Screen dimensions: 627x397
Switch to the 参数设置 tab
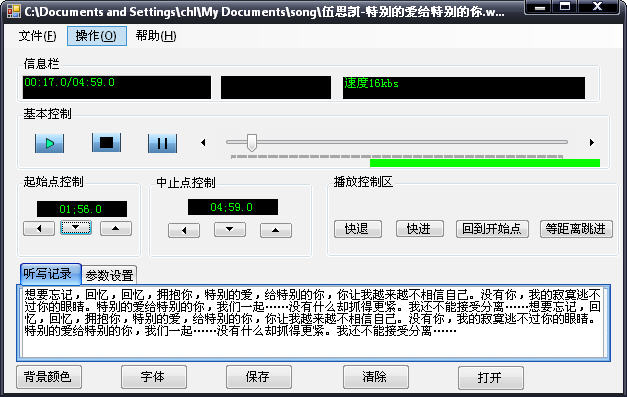coord(109,275)
